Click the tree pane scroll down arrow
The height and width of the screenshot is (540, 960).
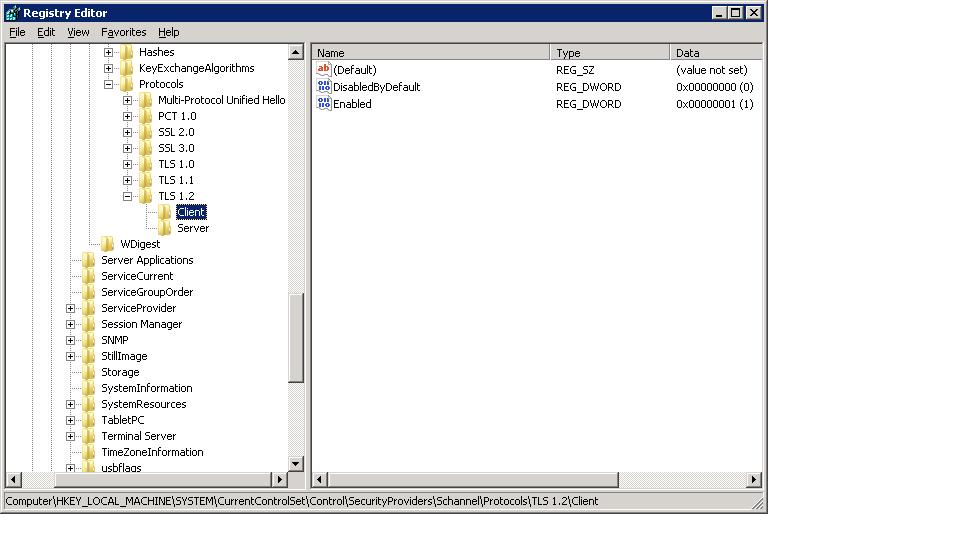click(x=296, y=464)
